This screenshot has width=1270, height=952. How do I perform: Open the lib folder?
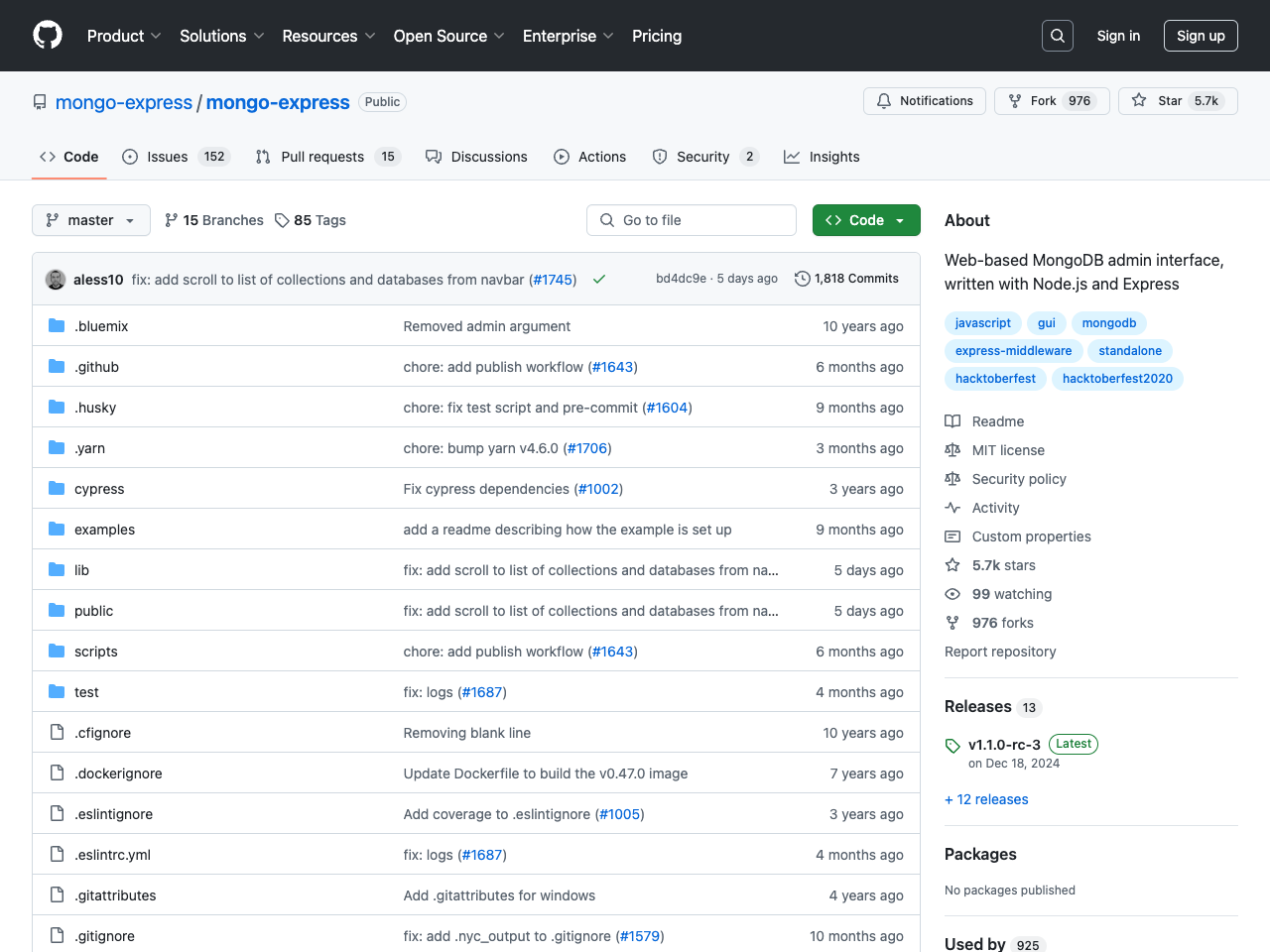(81, 570)
